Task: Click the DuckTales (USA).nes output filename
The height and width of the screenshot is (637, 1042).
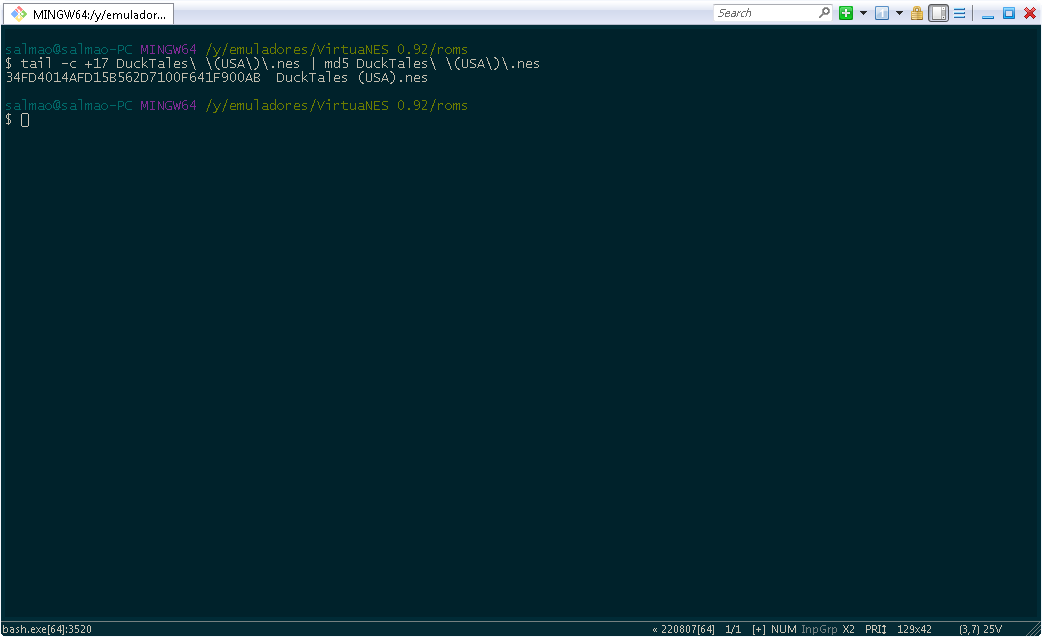Action: (x=352, y=78)
